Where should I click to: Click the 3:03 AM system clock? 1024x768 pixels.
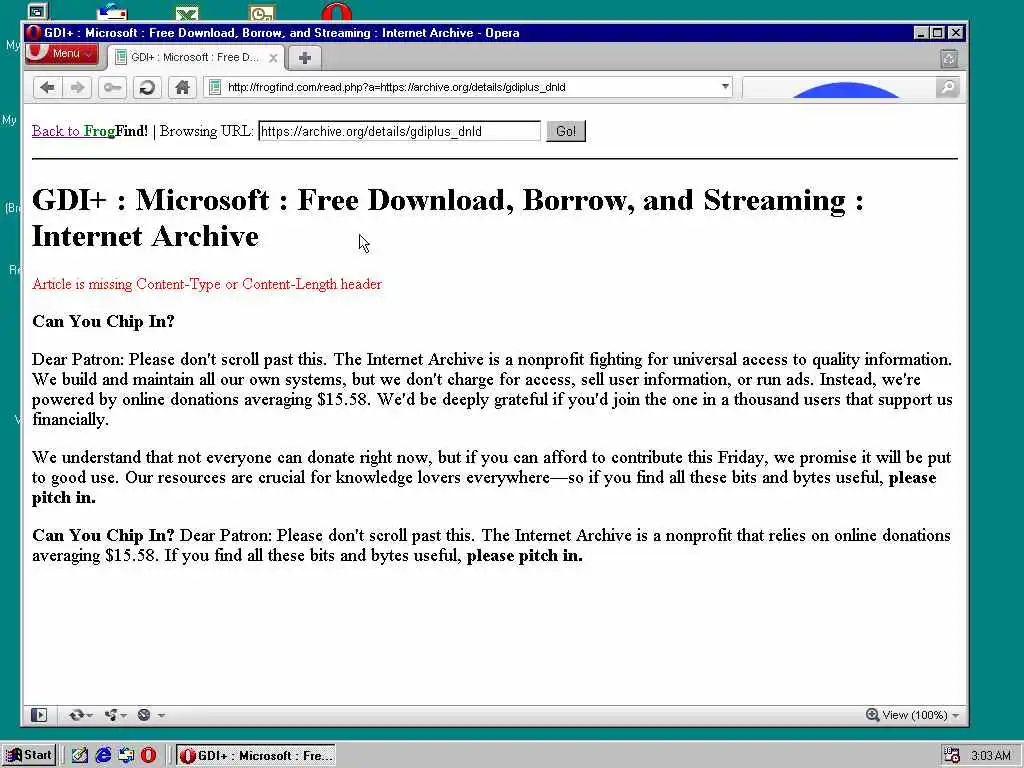(991, 756)
